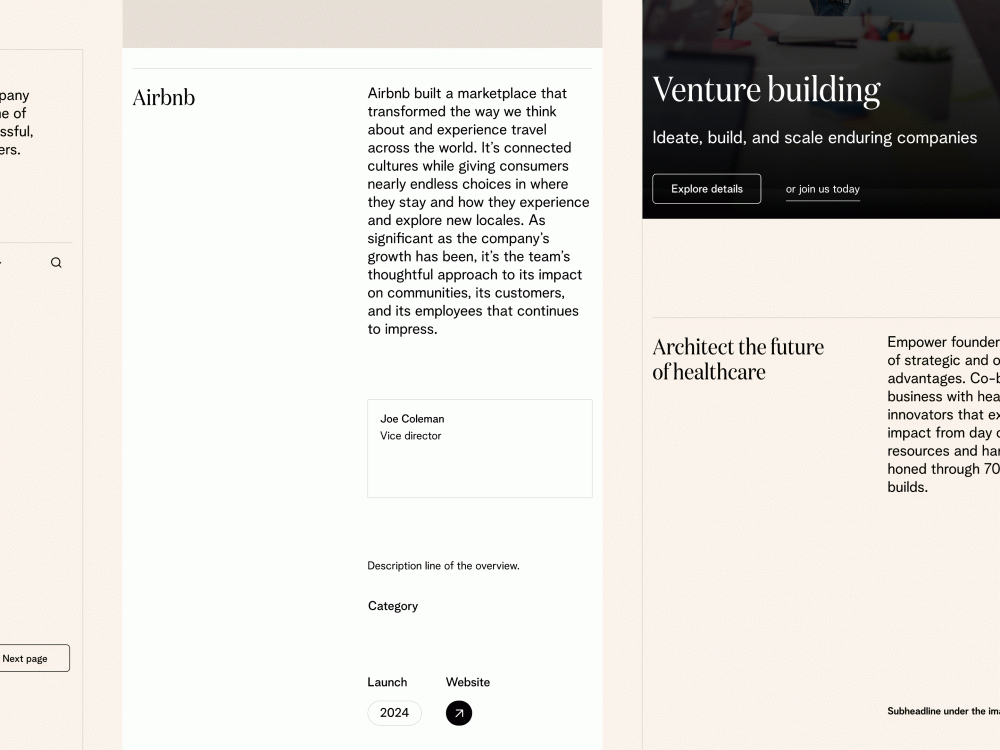This screenshot has height=750, width=1000.
Task: Select the Venture building hero title
Action: (x=766, y=90)
